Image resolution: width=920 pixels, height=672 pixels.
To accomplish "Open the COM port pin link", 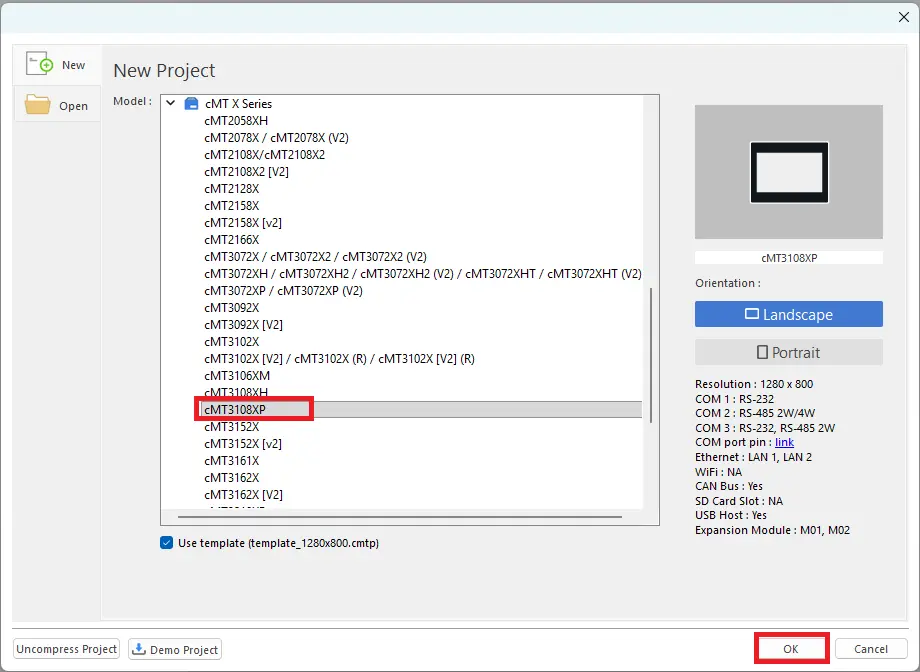I will 784,442.
